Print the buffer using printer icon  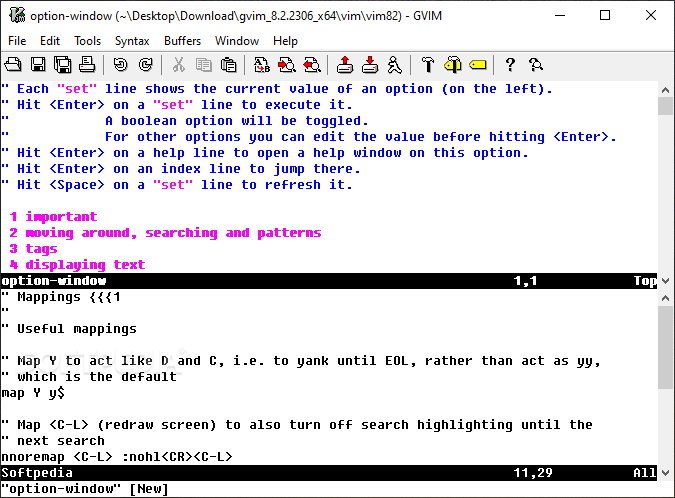click(87, 65)
